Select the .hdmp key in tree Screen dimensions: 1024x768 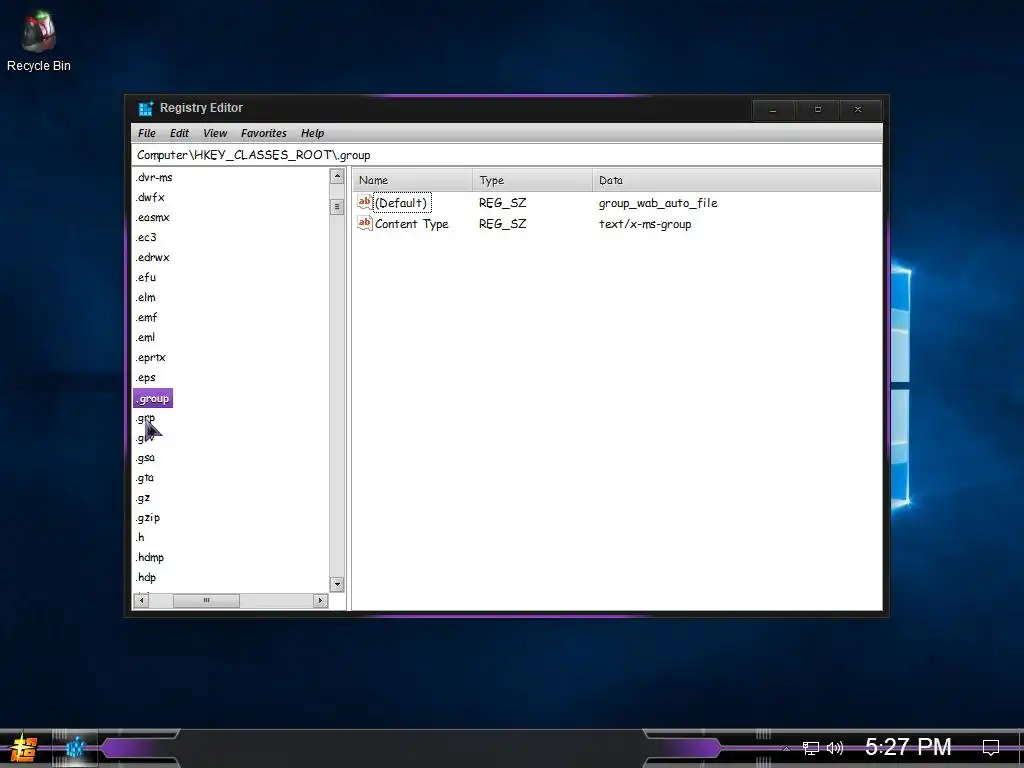click(150, 558)
